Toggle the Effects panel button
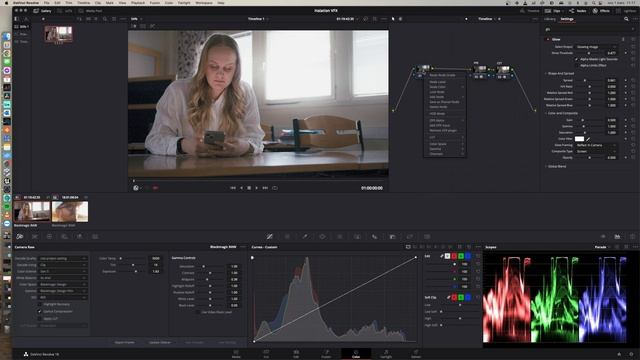 [601, 11]
